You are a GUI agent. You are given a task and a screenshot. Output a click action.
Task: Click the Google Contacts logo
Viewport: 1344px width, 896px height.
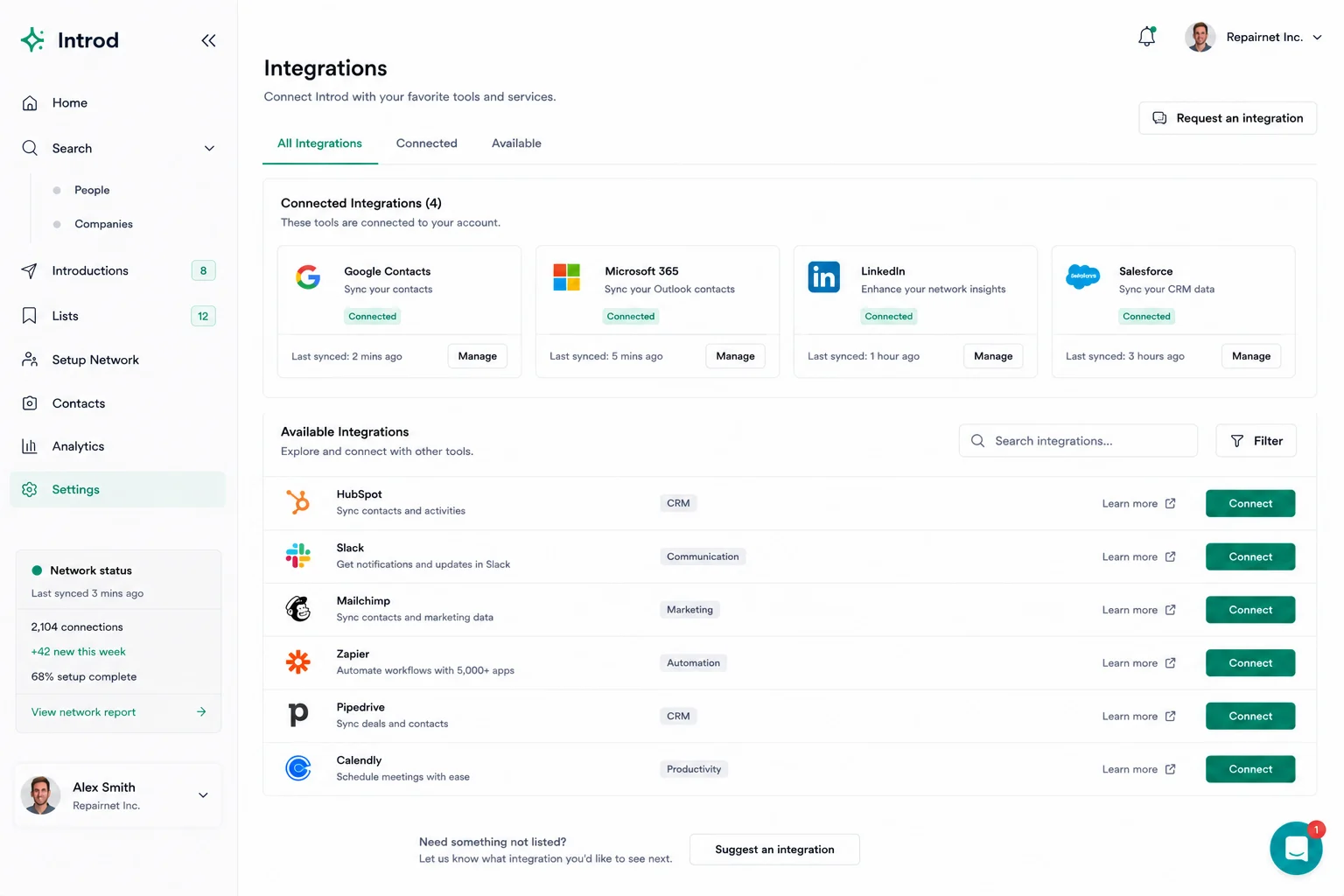click(308, 277)
